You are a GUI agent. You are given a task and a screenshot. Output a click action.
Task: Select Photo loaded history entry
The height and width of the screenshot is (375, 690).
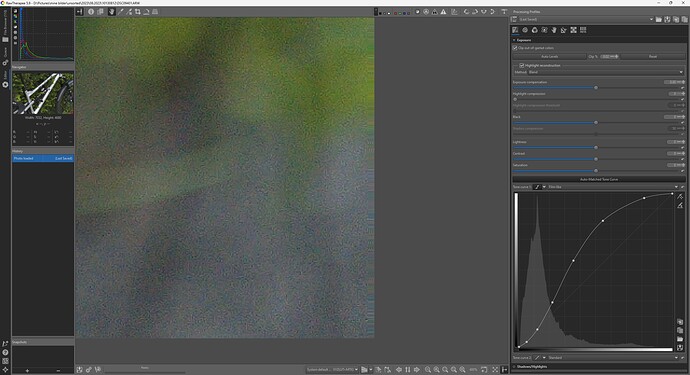click(x=43, y=158)
